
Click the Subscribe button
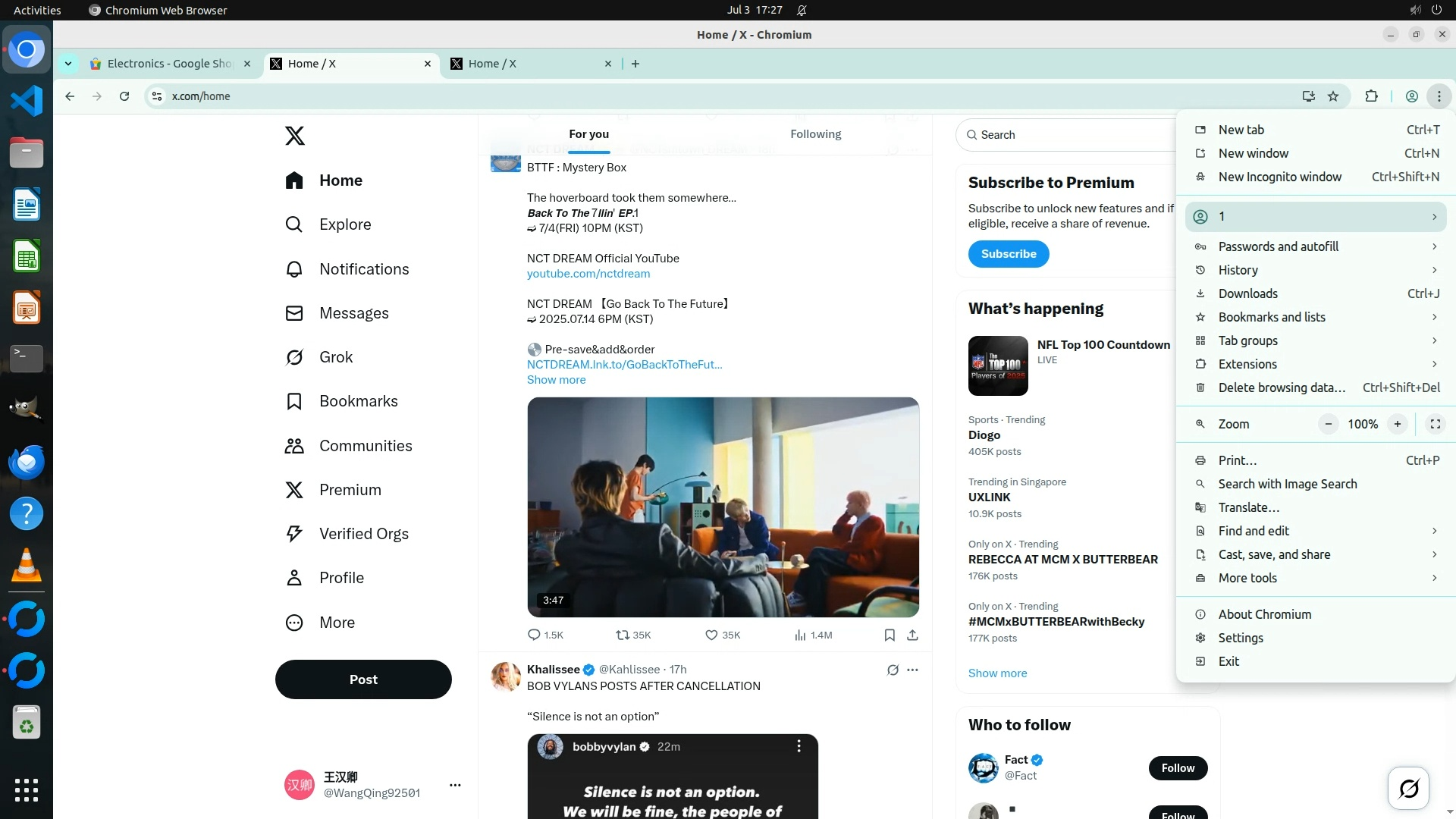(x=1008, y=254)
